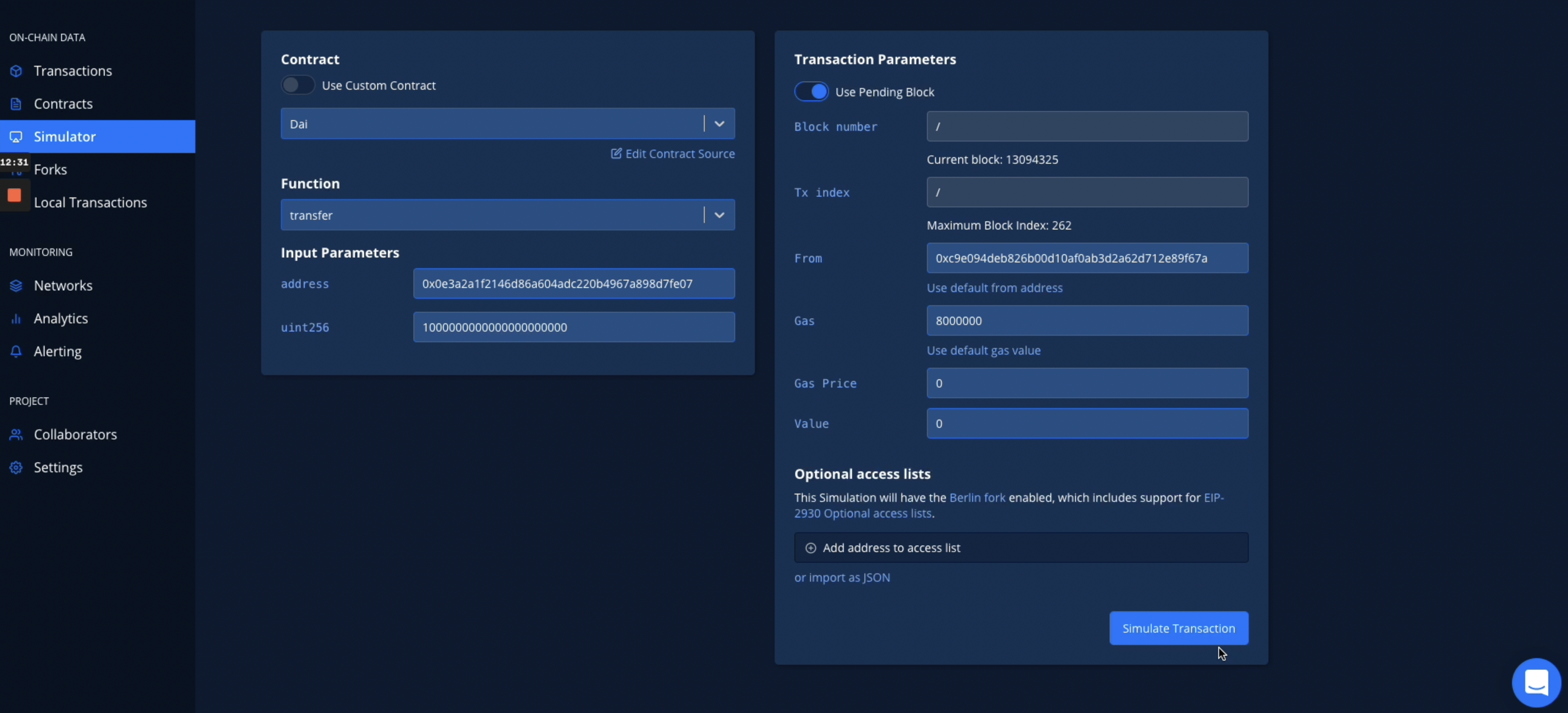Click the chevron arrow of Dai selector
The height and width of the screenshot is (713, 1568).
click(x=719, y=124)
